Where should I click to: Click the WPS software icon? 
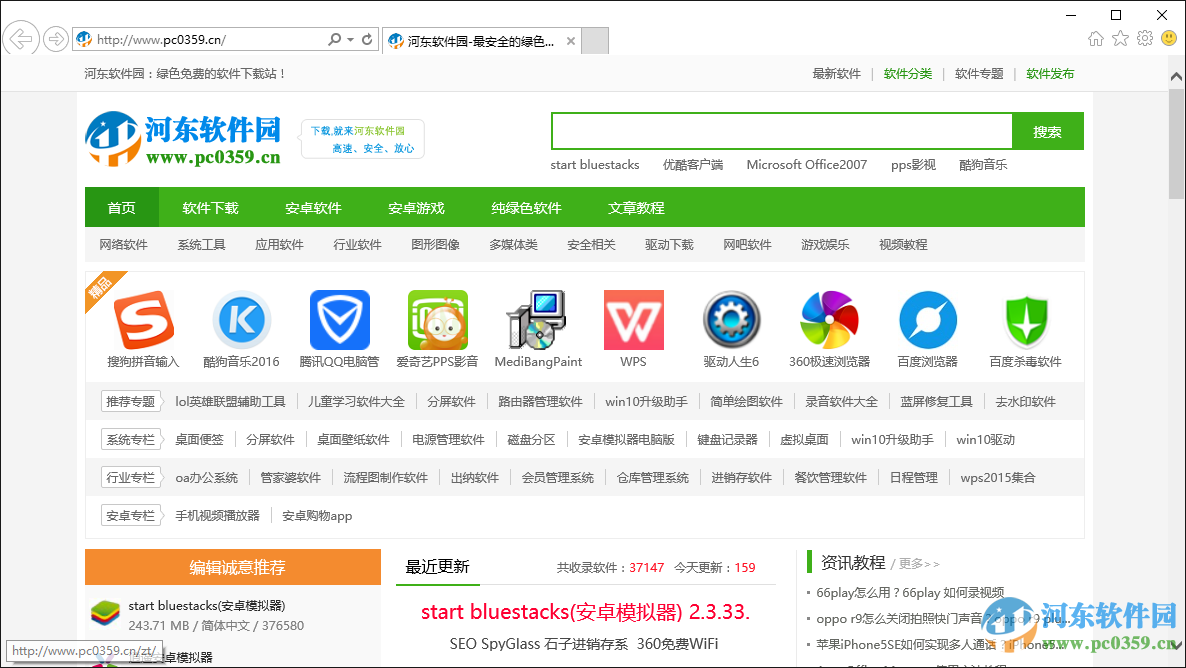633,318
